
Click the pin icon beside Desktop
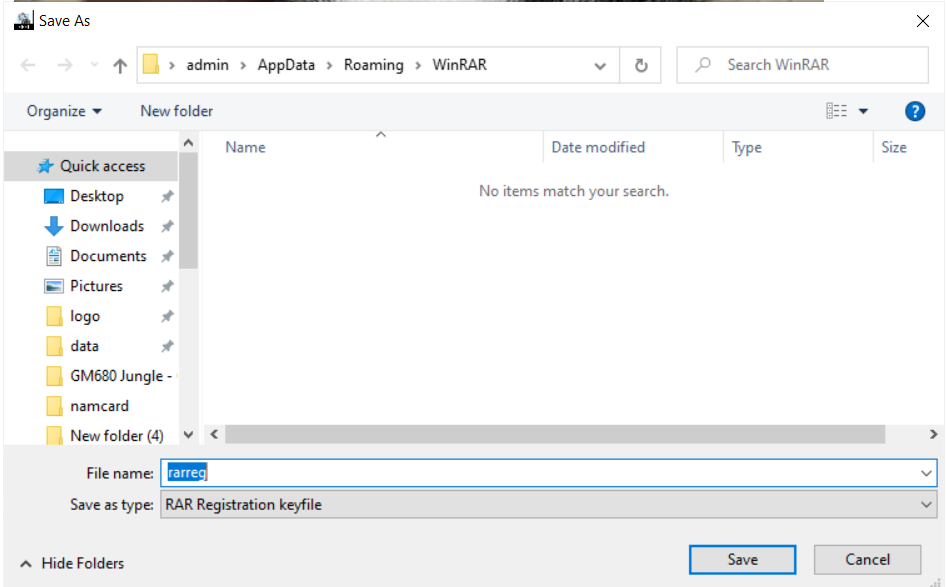167,197
